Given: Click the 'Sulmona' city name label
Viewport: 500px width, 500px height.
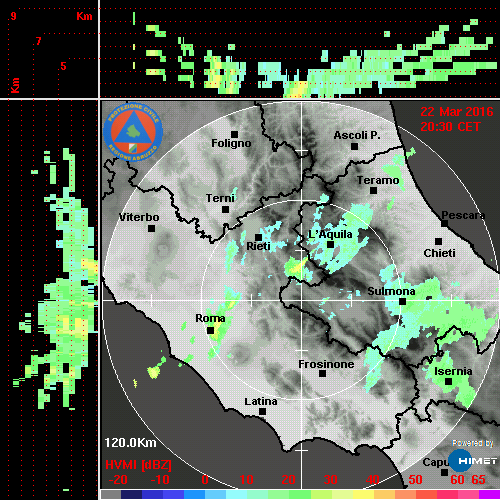Looking at the screenshot, I should point(391,291).
